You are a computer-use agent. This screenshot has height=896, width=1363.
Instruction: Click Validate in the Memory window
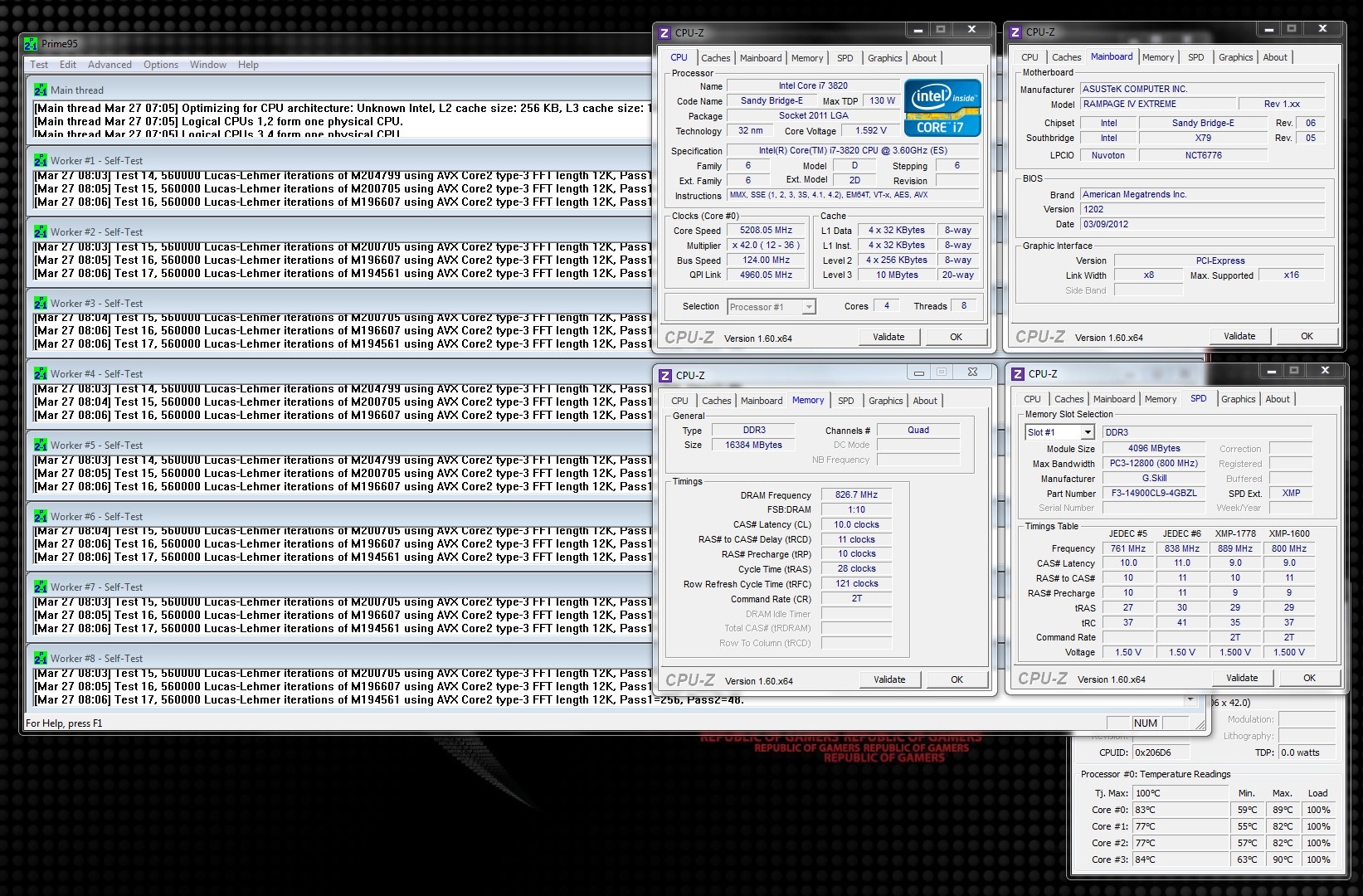tap(889, 679)
